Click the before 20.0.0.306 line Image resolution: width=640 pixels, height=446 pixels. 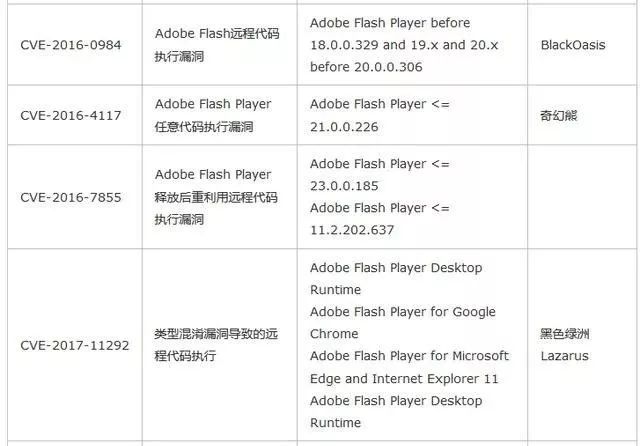tap(366, 67)
